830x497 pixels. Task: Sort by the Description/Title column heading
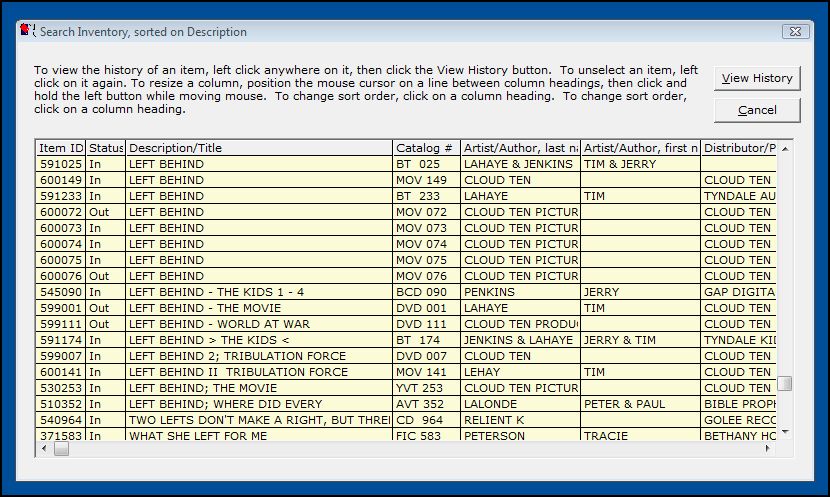pos(259,148)
